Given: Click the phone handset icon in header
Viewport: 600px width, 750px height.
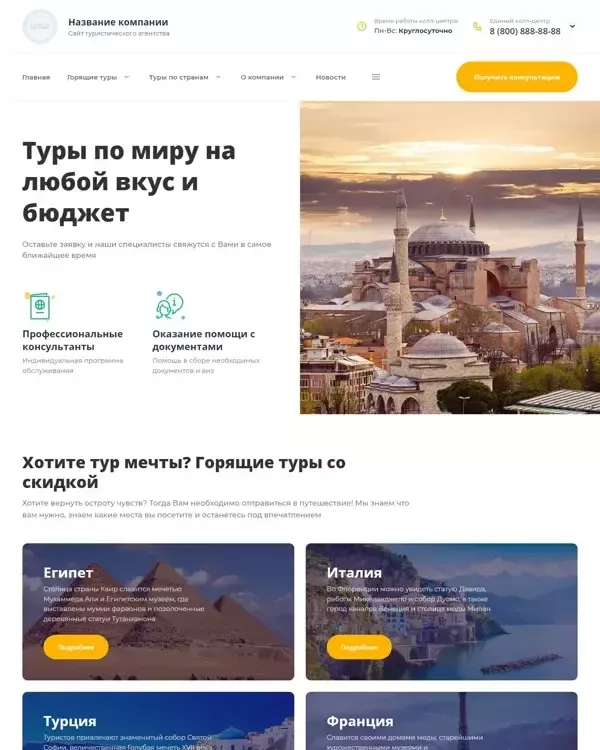Looking at the screenshot, I should click(x=477, y=26).
